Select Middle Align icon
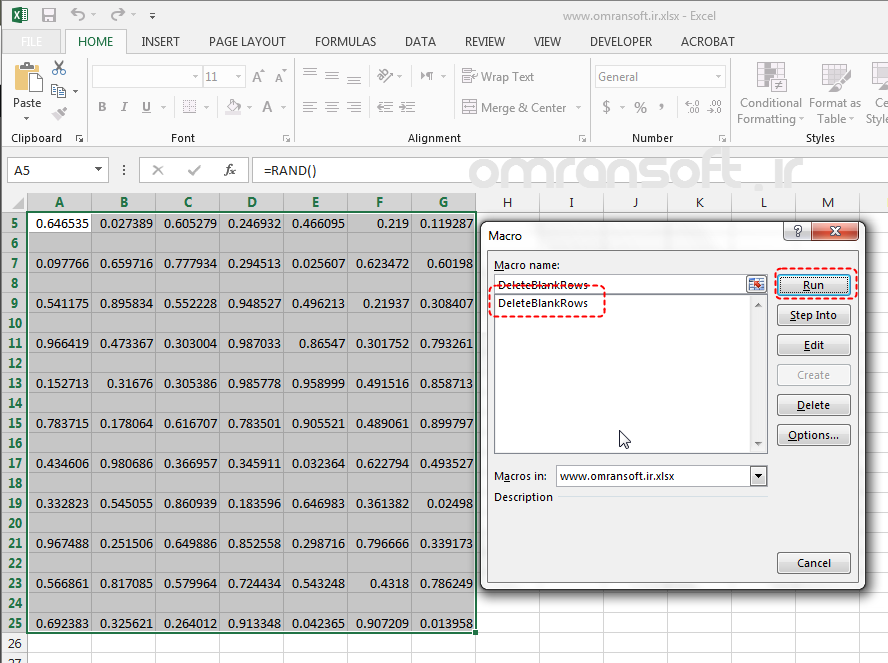Viewport: 888px width, 663px height. [x=332, y=75]
